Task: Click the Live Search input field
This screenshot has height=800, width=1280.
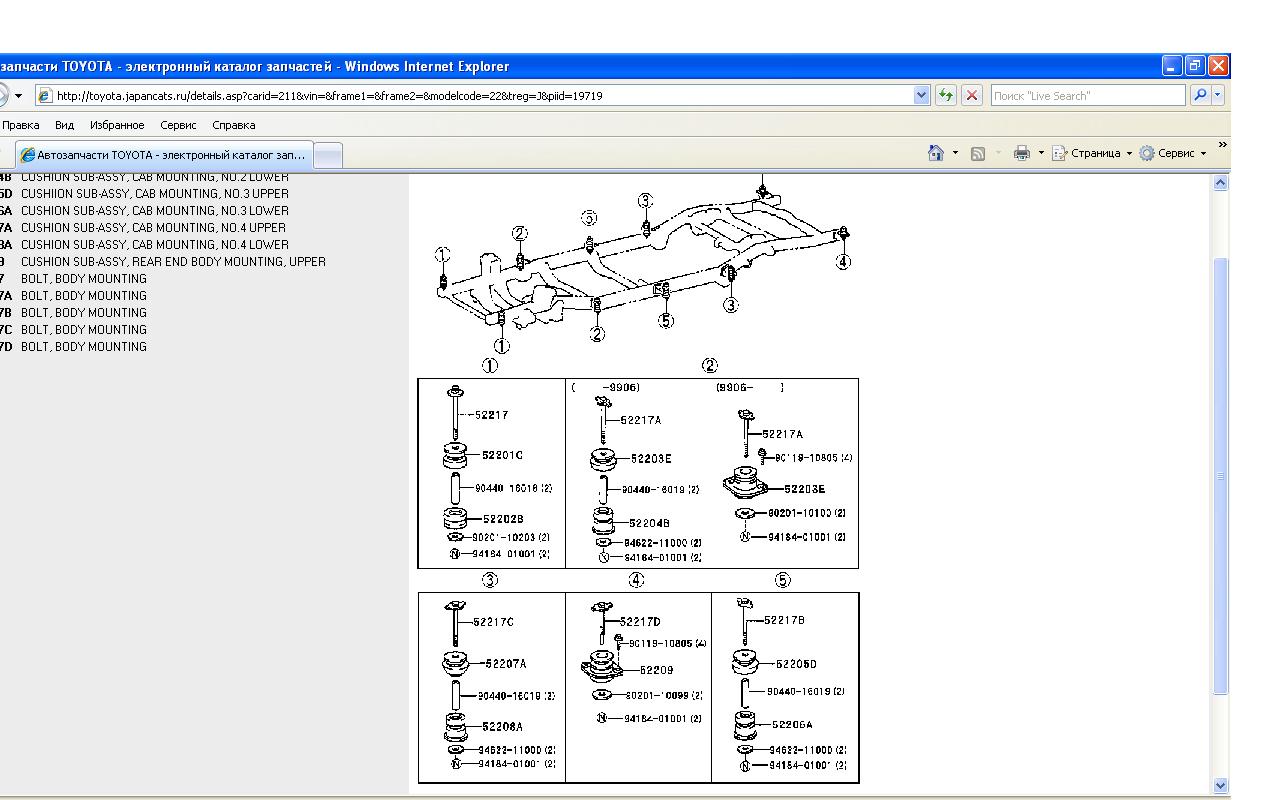Action: tap(1086, 96)
